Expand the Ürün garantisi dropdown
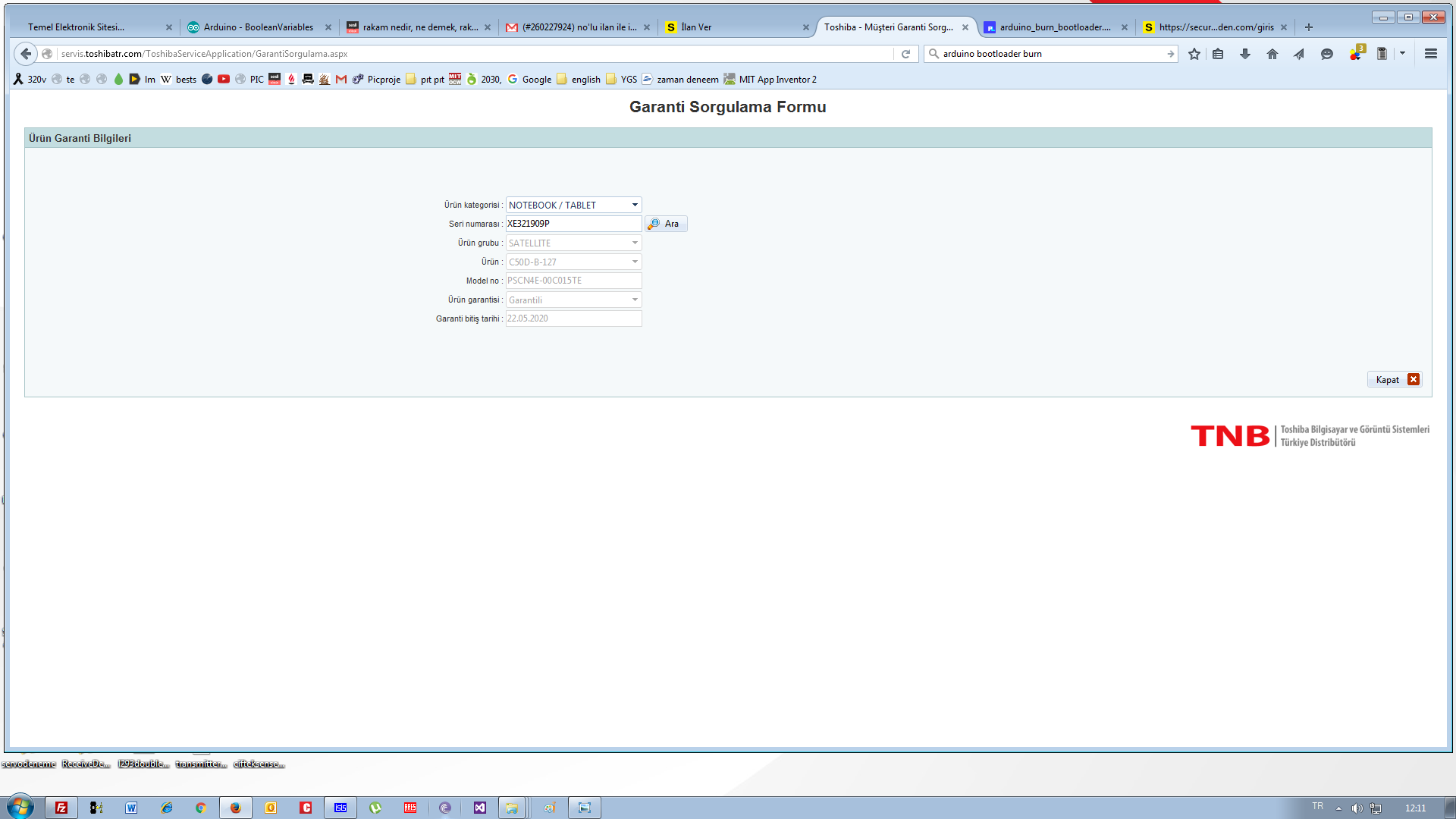The image size is (1456, 819). pos(573,300)
